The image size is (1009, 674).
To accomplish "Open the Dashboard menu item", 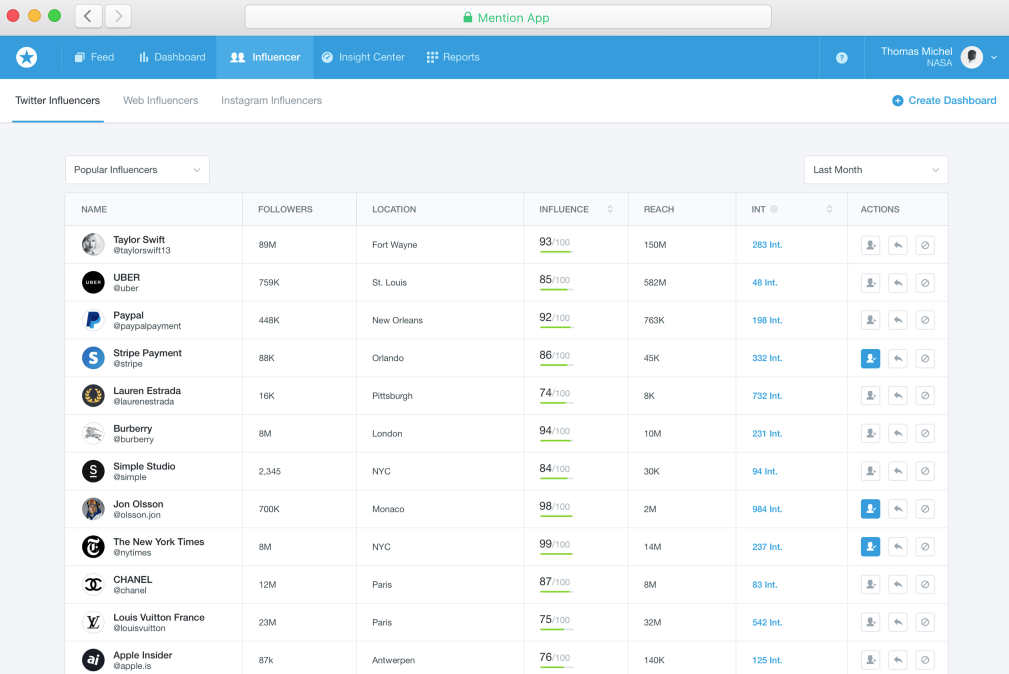I will coord(172,57).
